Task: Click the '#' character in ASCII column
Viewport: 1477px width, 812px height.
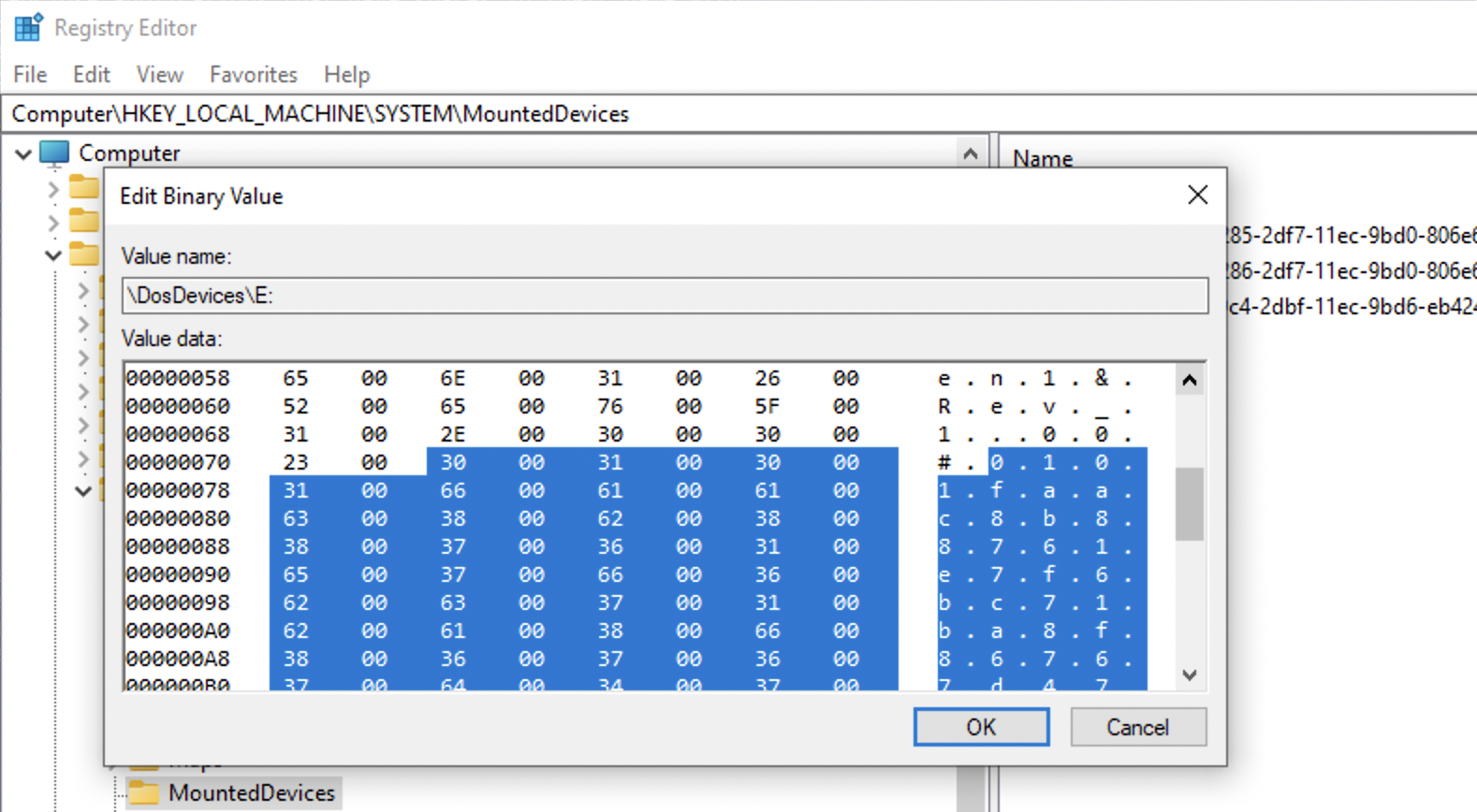Action: point(944,462)
